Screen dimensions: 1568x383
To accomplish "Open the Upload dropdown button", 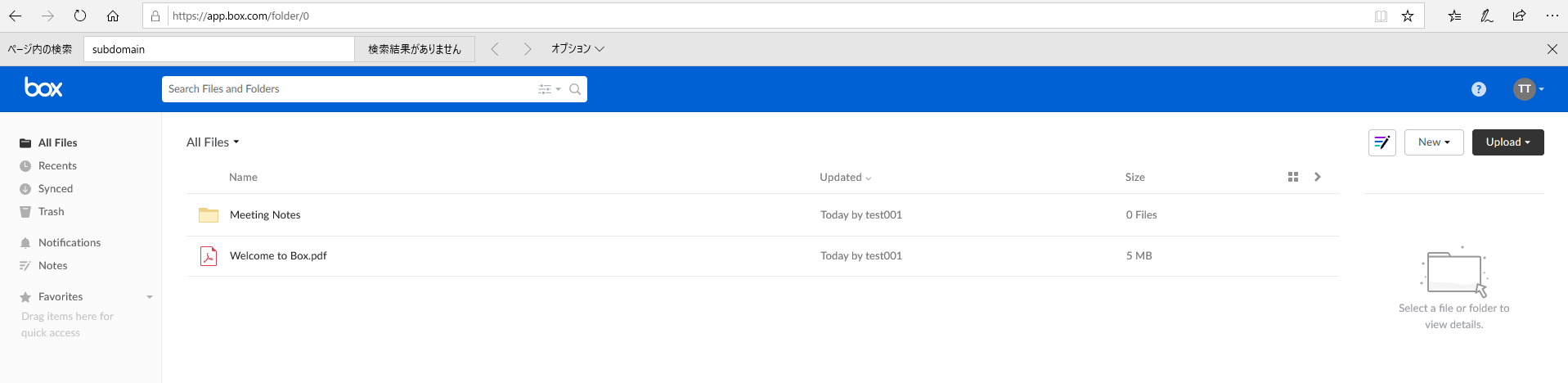I will tap(1507, 142).
